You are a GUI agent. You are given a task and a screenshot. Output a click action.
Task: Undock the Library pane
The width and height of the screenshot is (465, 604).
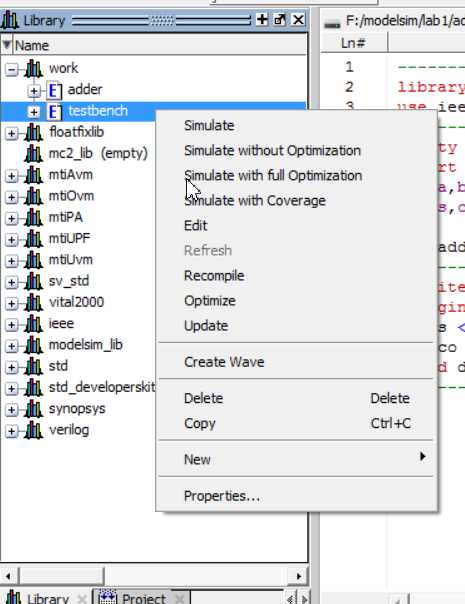click(280, 19)
